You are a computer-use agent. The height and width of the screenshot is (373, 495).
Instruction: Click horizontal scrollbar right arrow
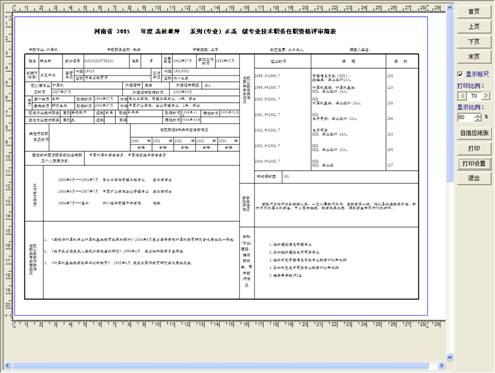coord(442,366)
